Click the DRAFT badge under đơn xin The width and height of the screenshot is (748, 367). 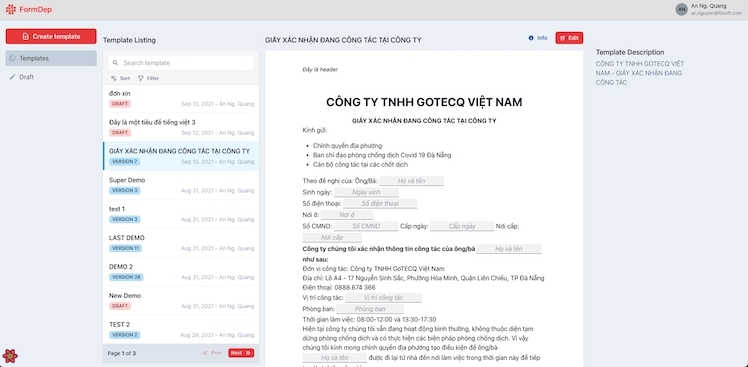(120, 104)
